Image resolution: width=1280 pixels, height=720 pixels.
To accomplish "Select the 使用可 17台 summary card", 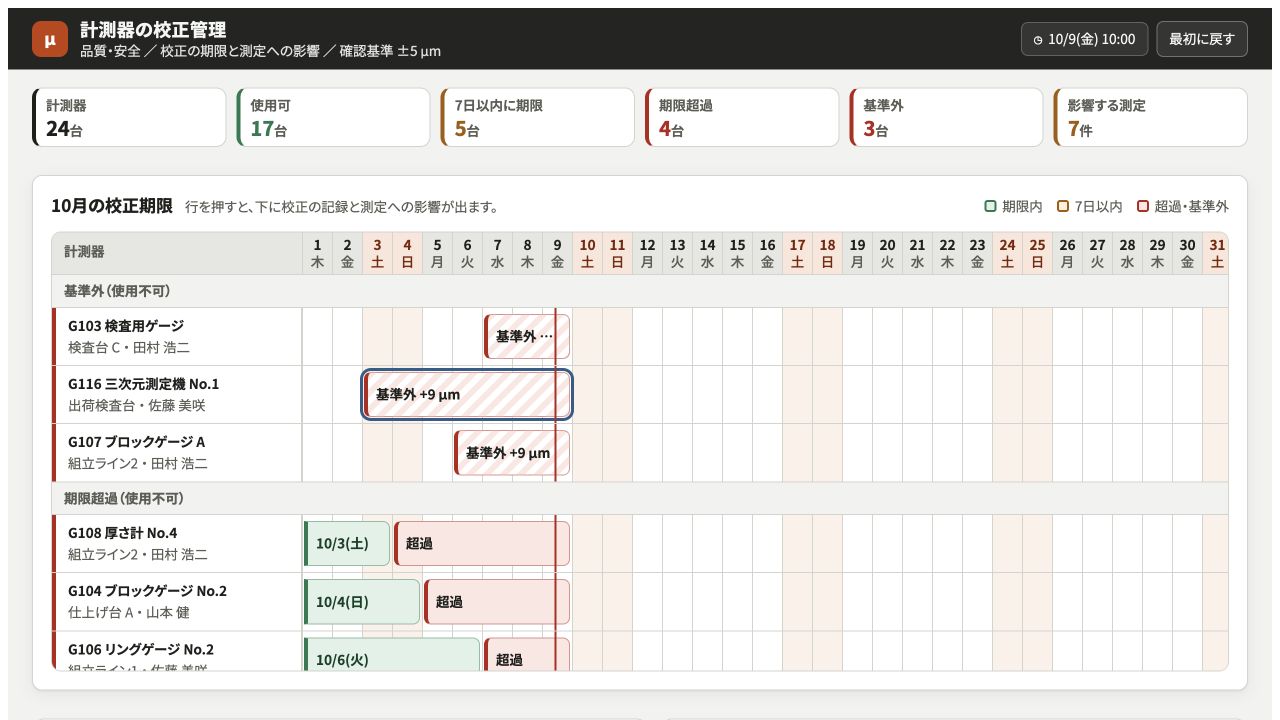I will coord(334,117).
